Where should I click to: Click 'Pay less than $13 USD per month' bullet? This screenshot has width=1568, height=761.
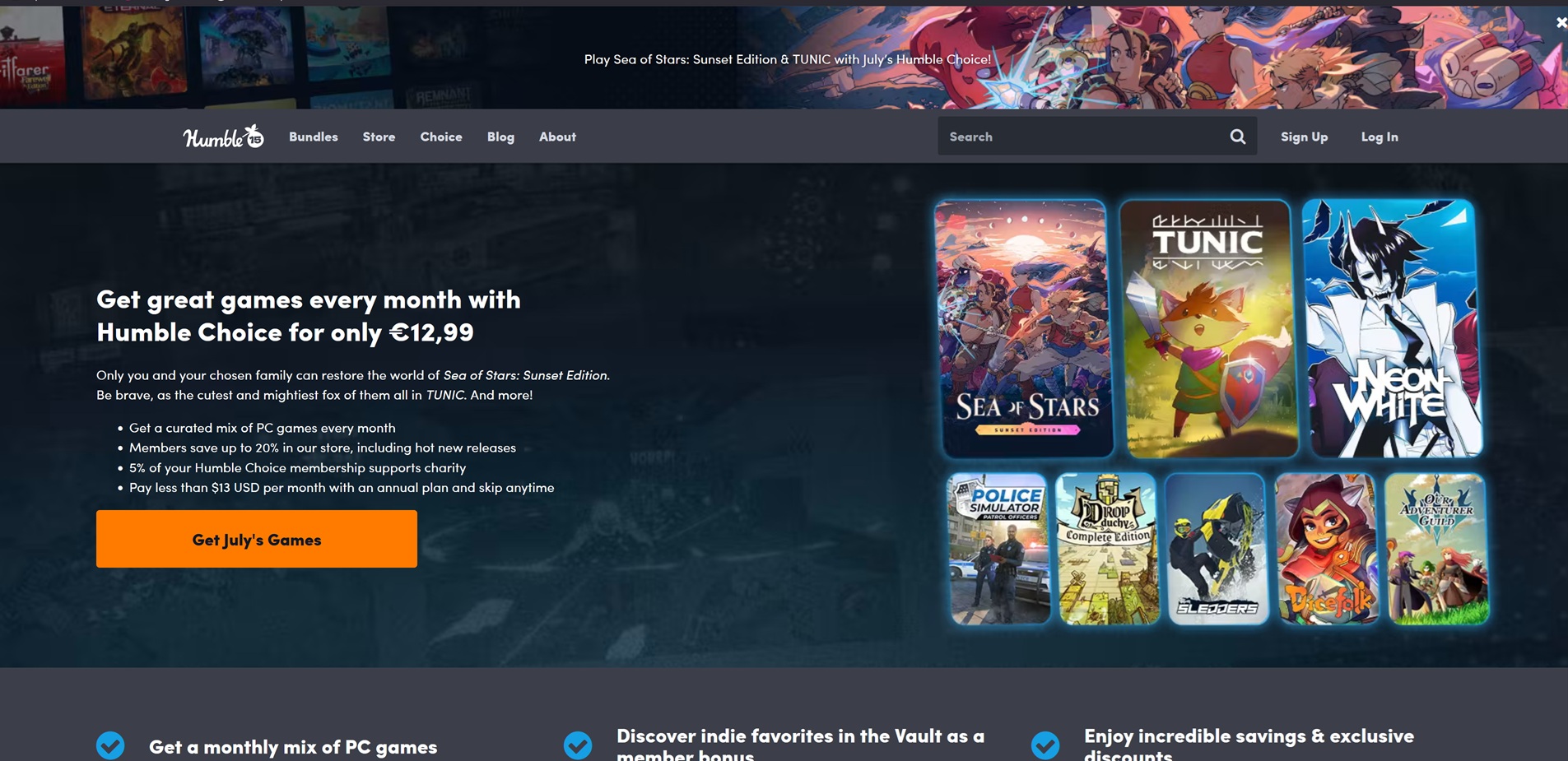pos(342,487)
